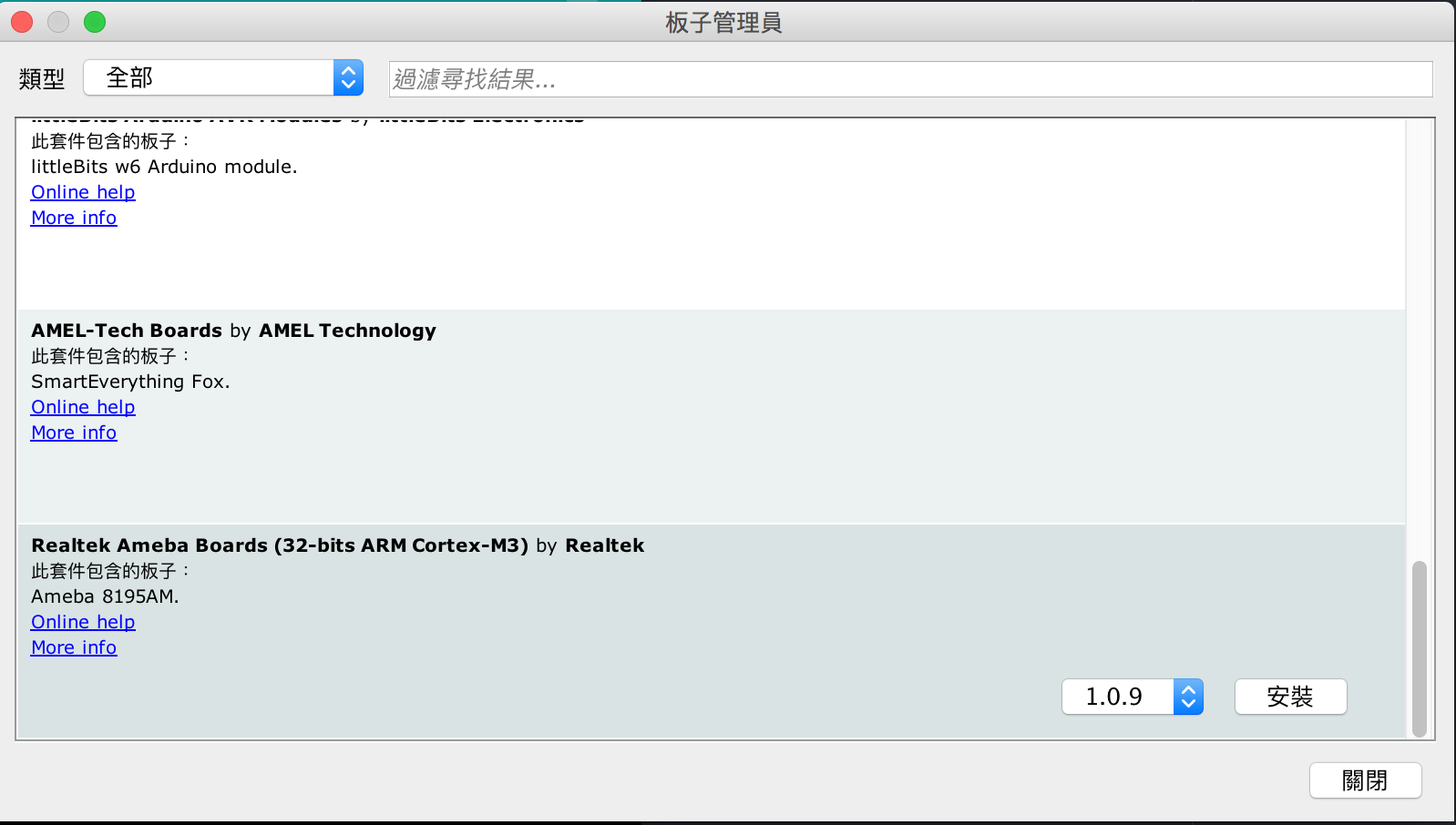
Task: Click the Ameba 8195AM. board text
Action: tap(105, 596)
